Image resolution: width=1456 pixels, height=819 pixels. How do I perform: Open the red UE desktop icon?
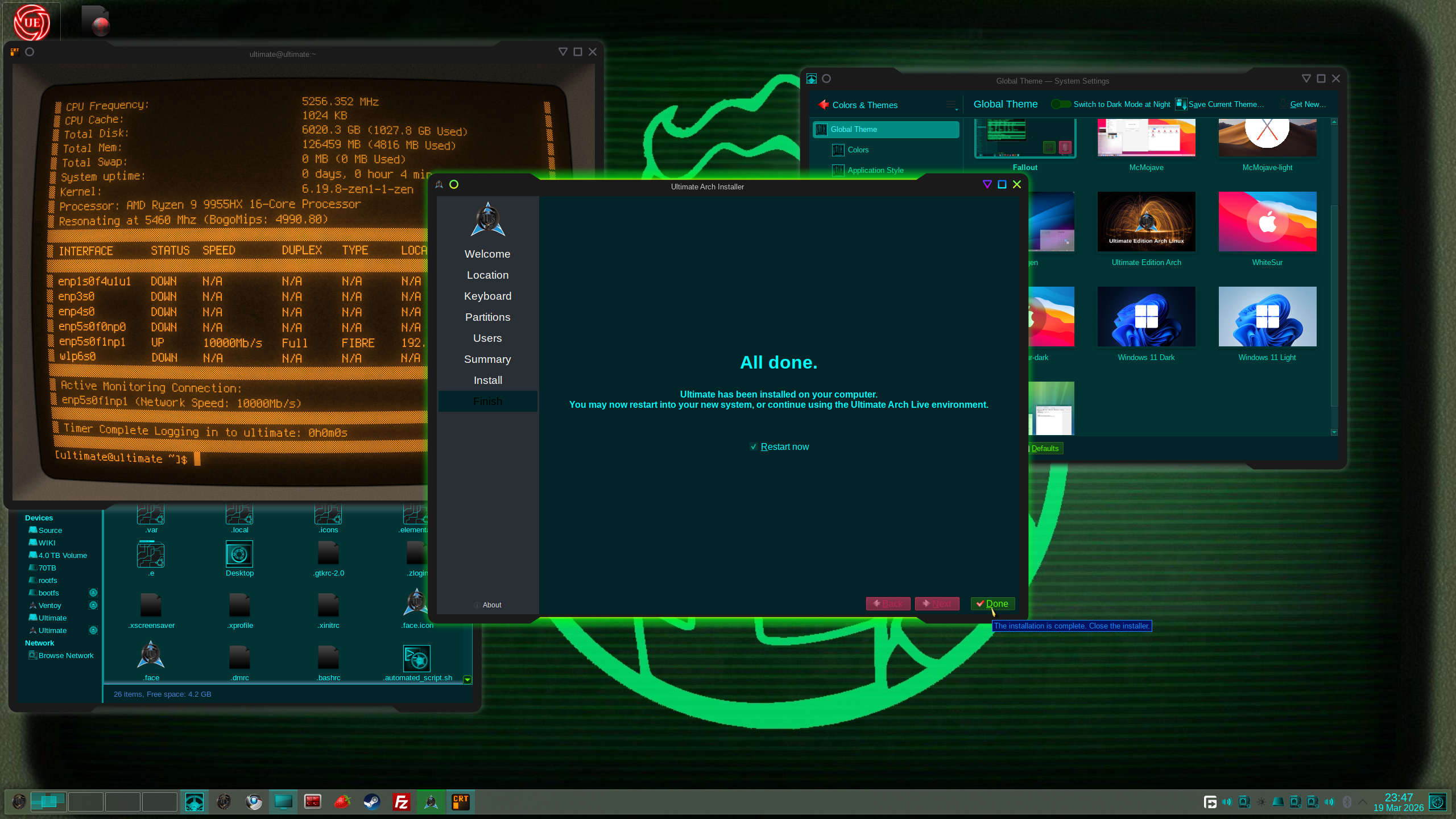tap(32, 23)
